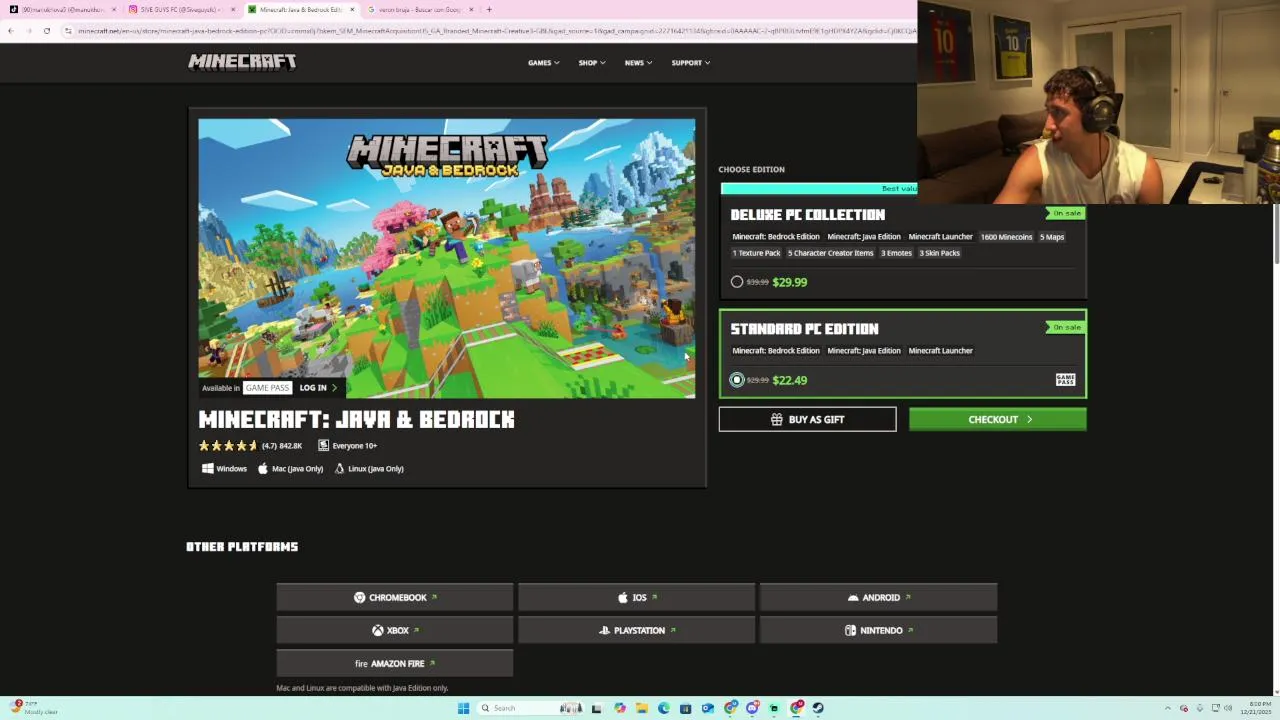The width and height of the screenshot is (1280, 720).
Task: Click the 3 Skin Packs tag
Action: pyautogui.click(x=939, y=253)
